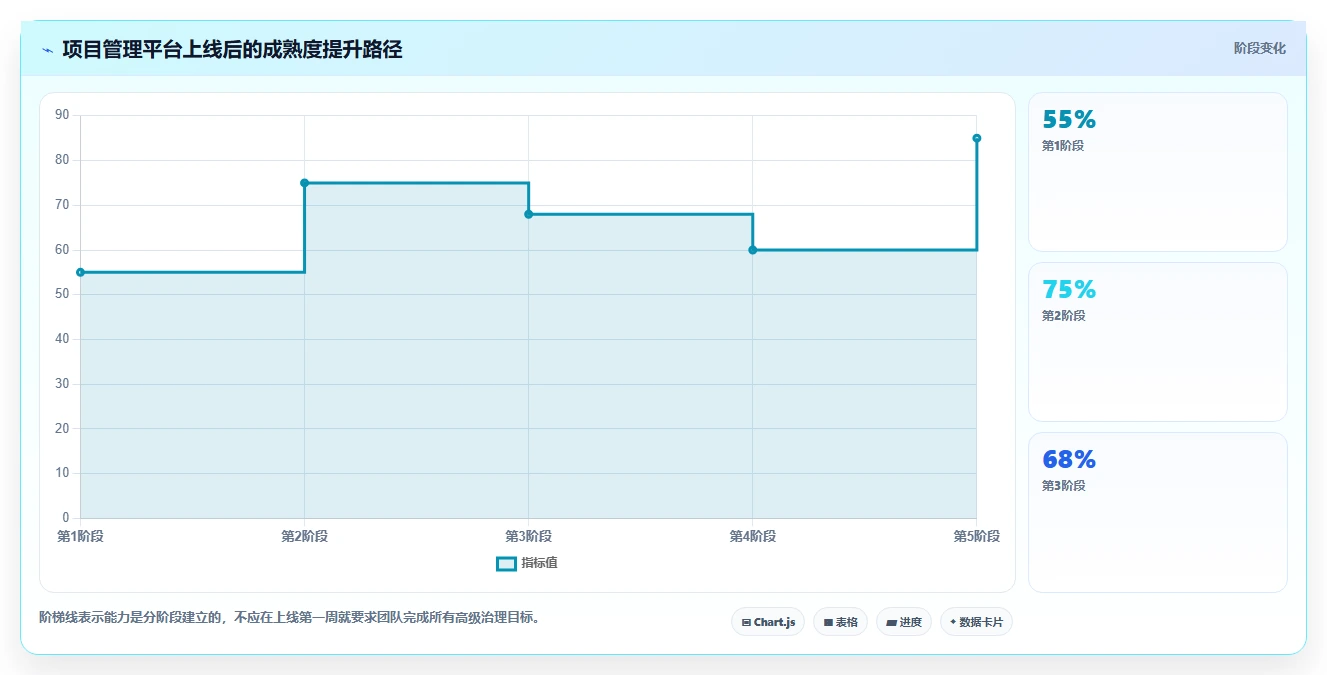Viewport: 1327px width, 675px height.
Task: Click the lightning icon beside the title
Action: (48, 50)
